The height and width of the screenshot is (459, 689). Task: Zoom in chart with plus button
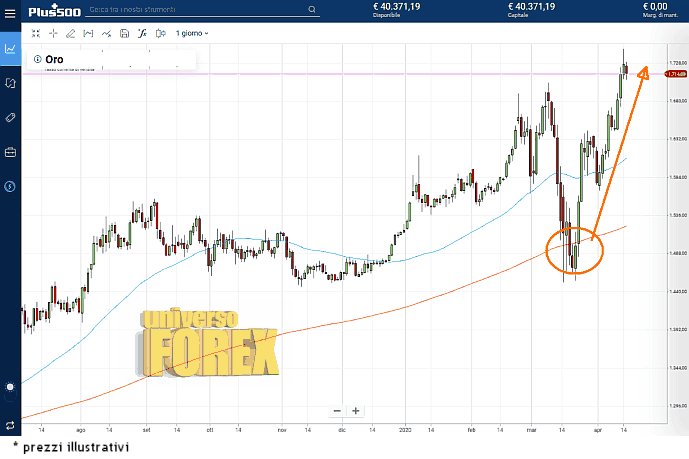pyautogui.click(x=356, y=410)
